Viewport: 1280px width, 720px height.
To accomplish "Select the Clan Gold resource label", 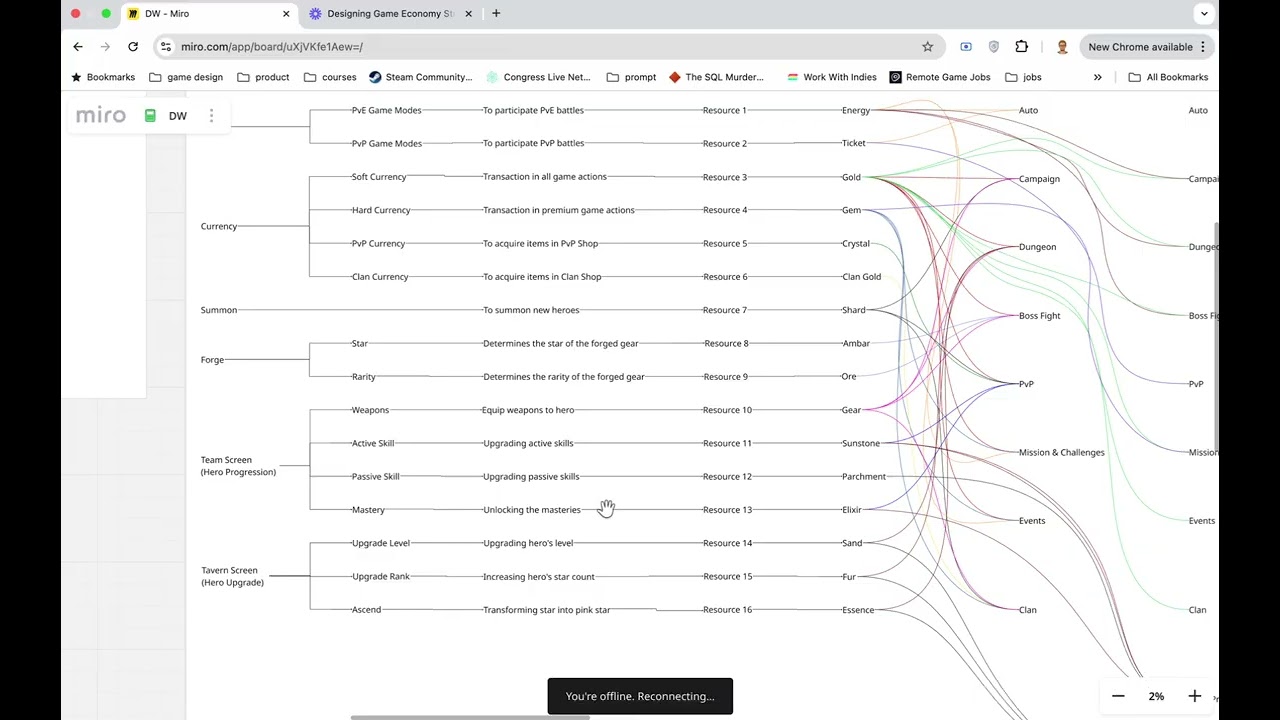I will [x=862, y=277].
